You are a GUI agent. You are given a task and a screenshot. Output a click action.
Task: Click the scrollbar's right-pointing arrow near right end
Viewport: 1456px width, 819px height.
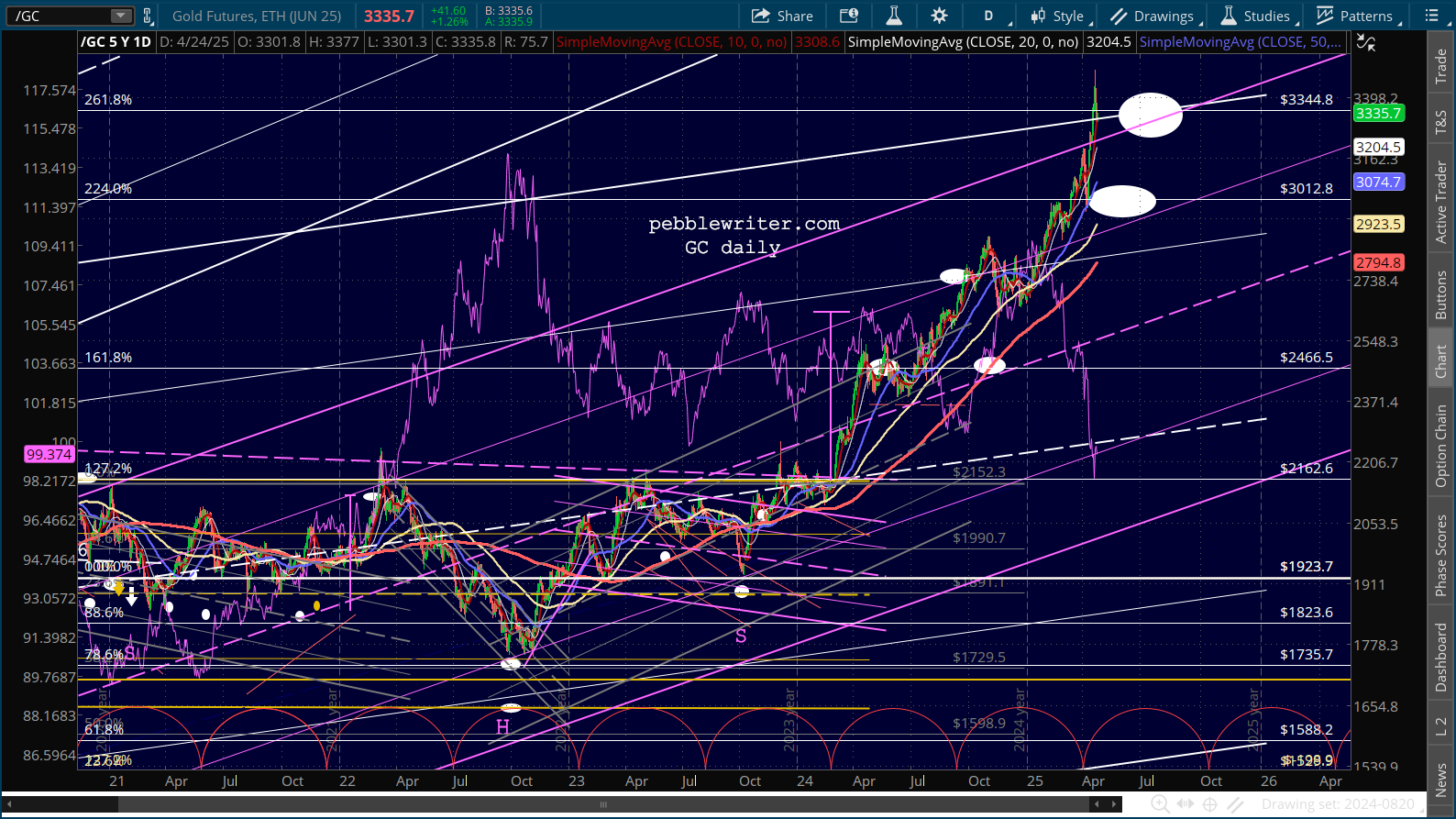(x=1115, y=804)
